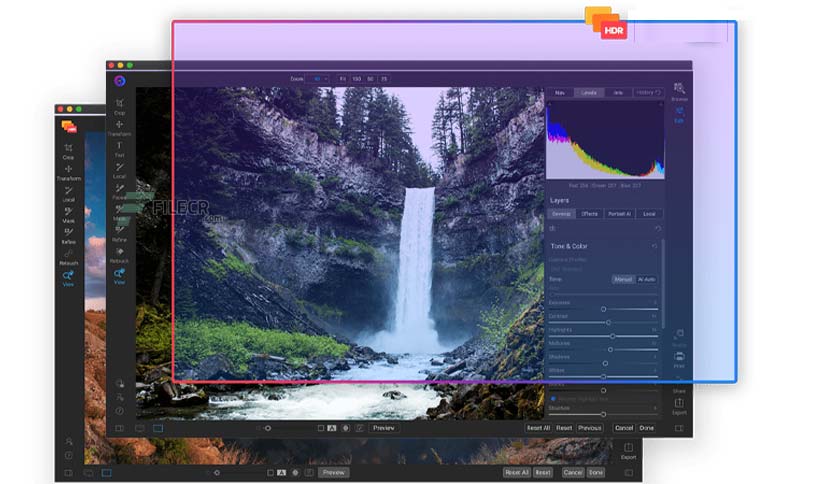Select the Crop tool in the back window

tap(68, 151)
